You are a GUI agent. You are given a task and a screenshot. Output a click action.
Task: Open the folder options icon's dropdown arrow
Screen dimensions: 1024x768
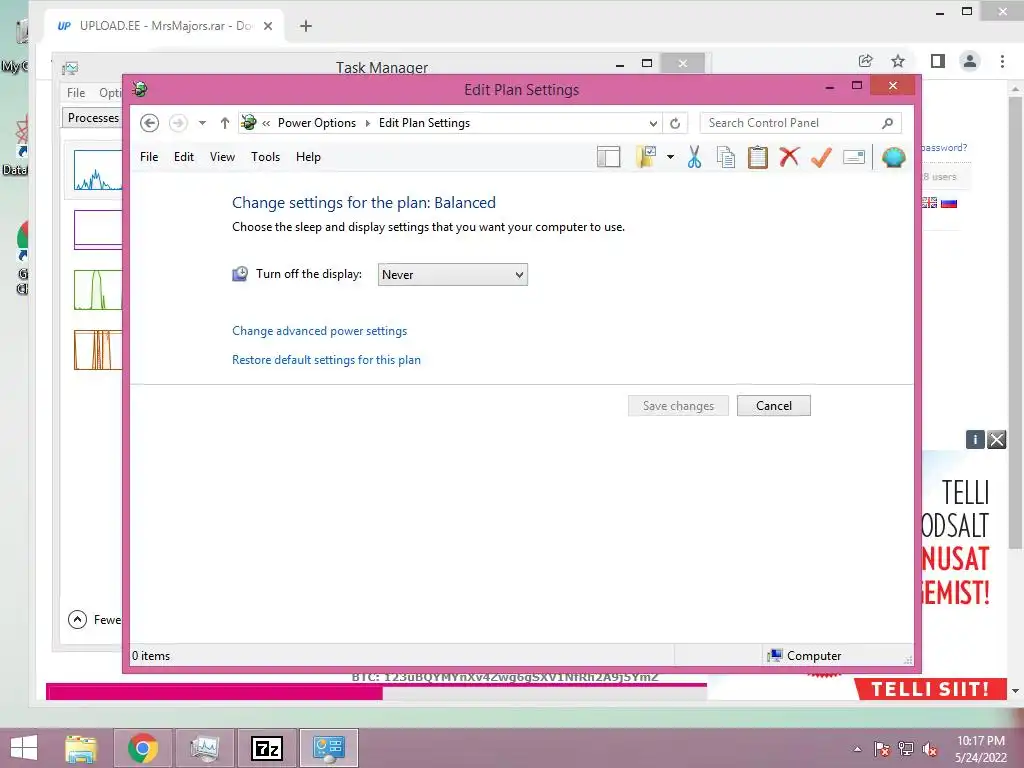pos(670,157)
